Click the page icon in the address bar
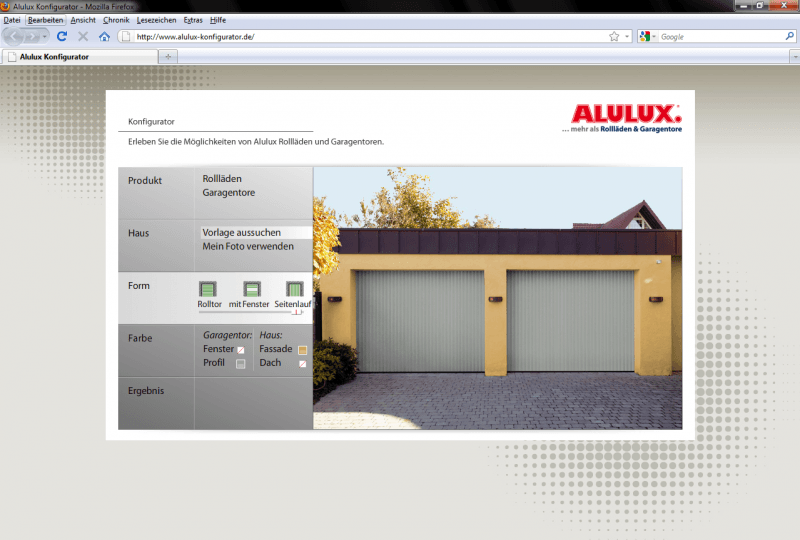This screenshot has height=540, width=800. pos(126,36)
